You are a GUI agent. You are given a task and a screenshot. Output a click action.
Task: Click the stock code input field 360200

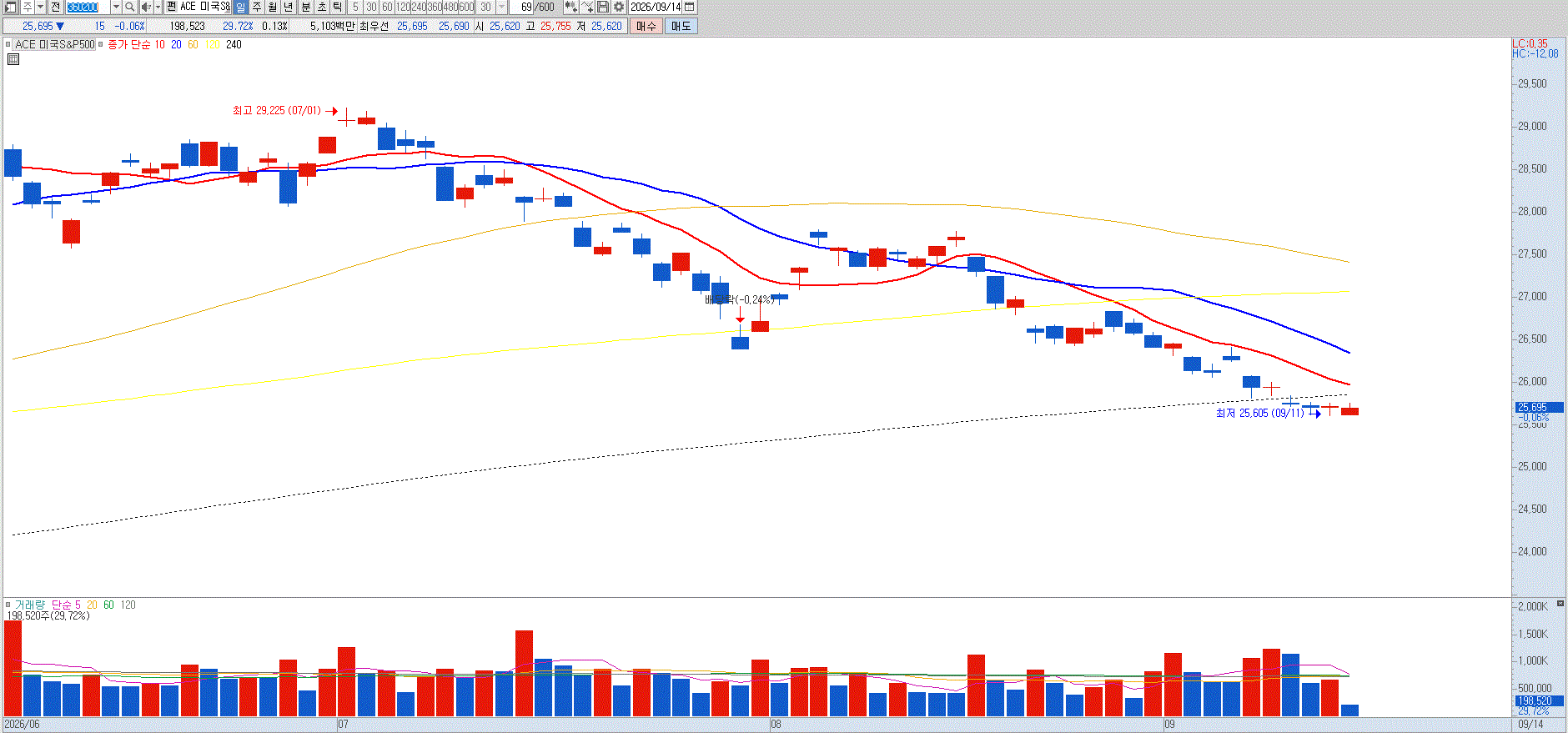click(88, 7)
